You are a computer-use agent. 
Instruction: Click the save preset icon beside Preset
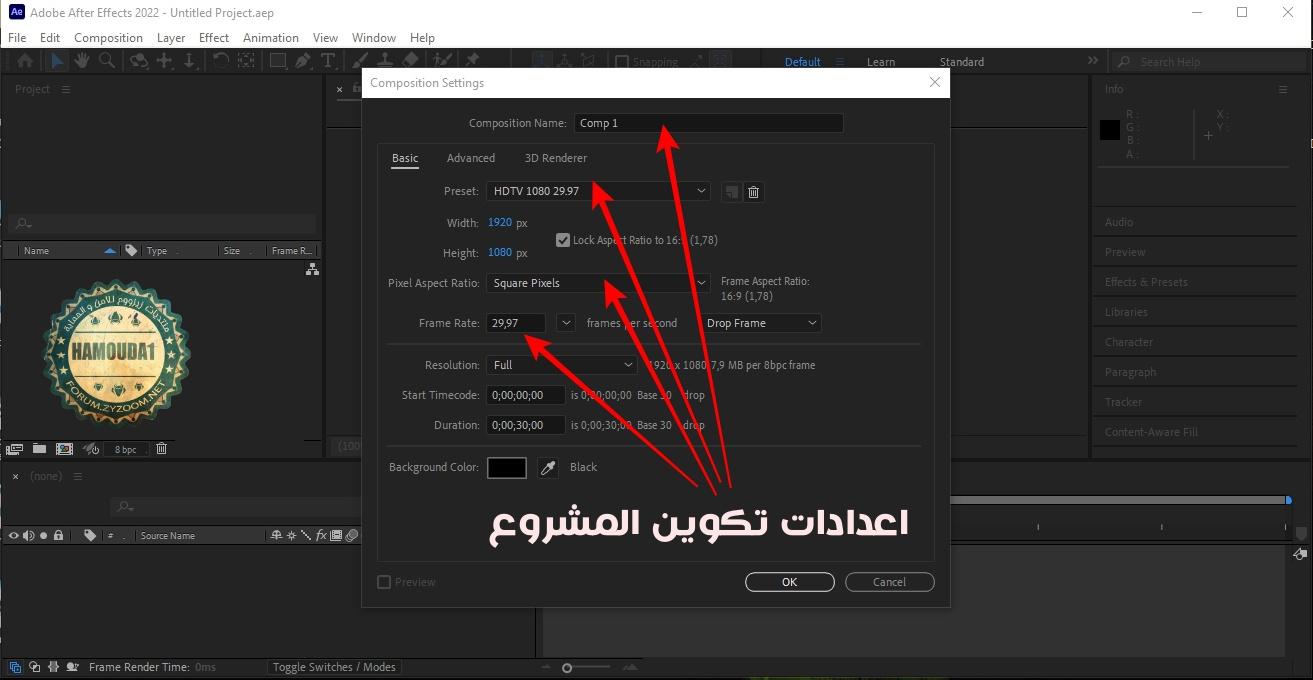pyautogui.click(x=732, y=192)
